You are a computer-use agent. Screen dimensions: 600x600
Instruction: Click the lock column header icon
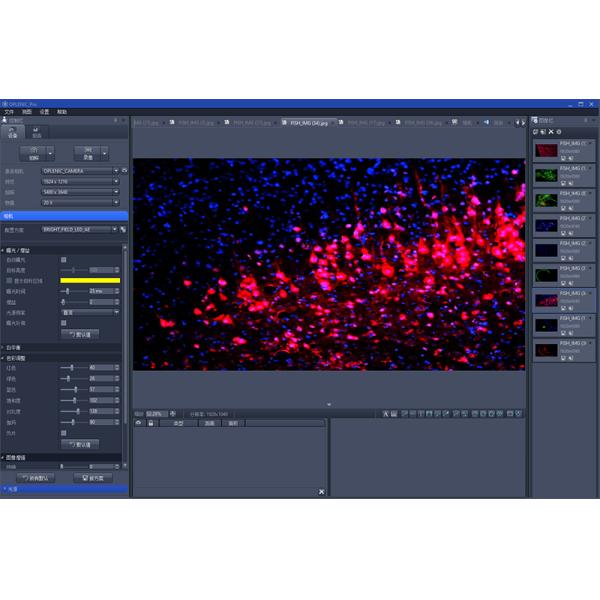[x=151, y=423]
